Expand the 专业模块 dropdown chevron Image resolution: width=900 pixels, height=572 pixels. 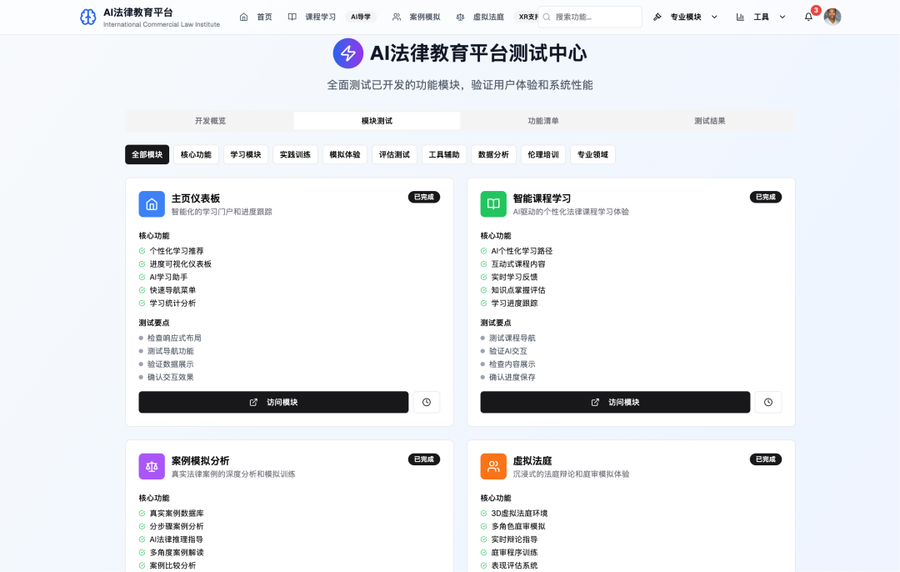coord(715,17)
